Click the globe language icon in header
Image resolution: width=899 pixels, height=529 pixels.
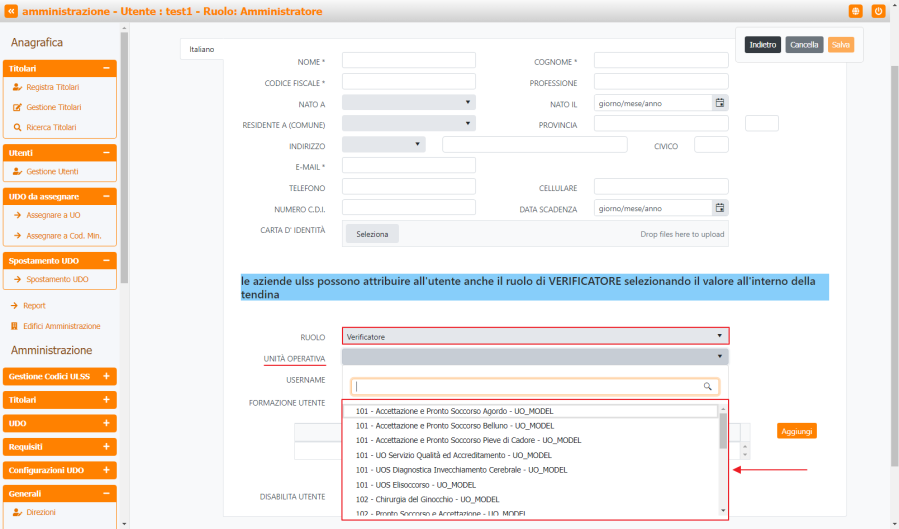pos(856,11)
